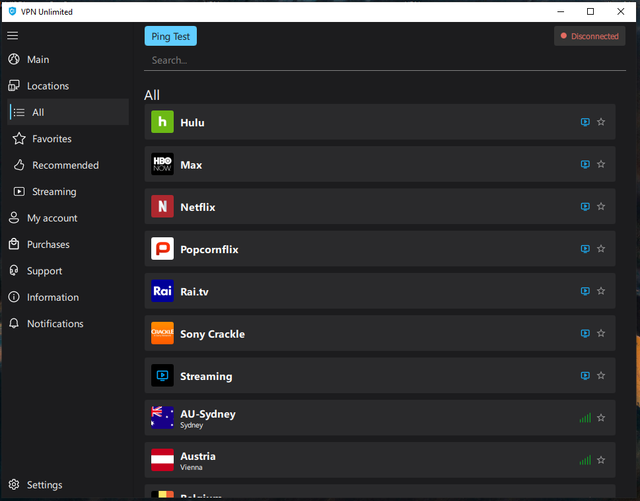The image size is (640, 501).
Task: Click the Favorites star icon in sidebar
Action: 19,138
